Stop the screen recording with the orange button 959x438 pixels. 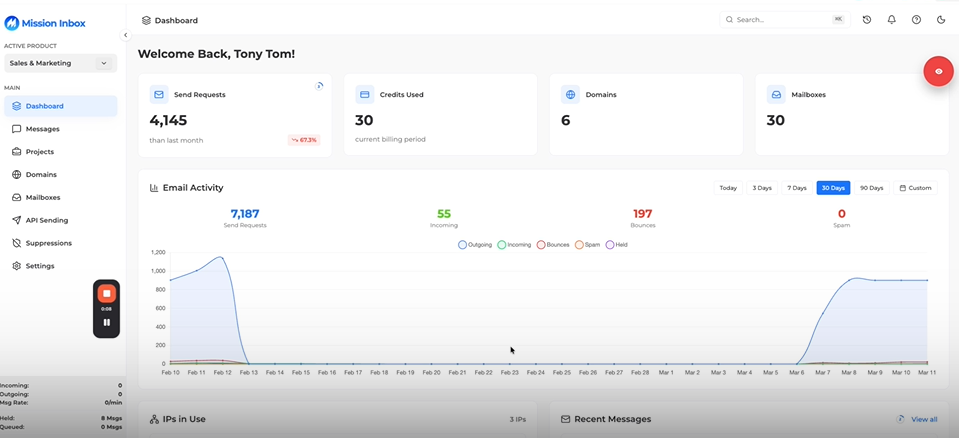coord(106,294)
